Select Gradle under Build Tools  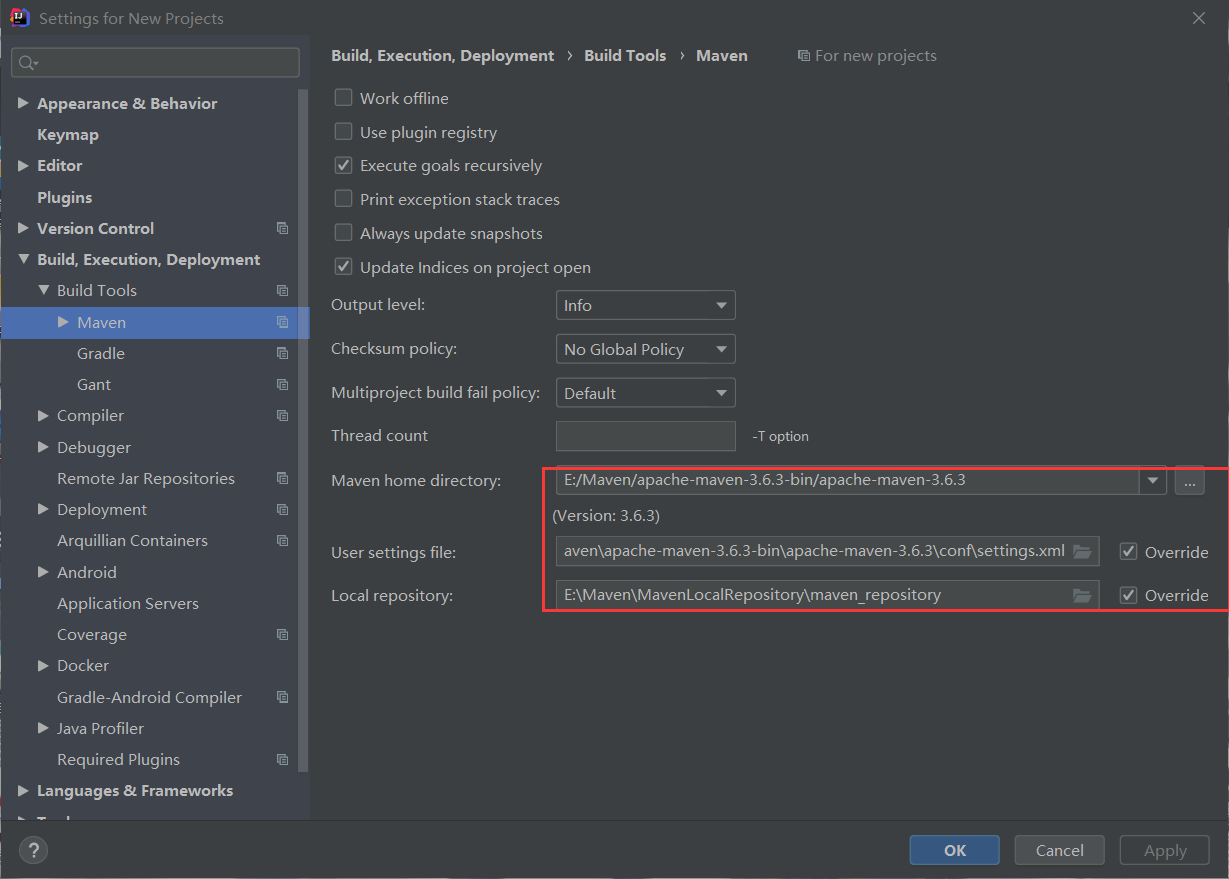pos(101,353)
